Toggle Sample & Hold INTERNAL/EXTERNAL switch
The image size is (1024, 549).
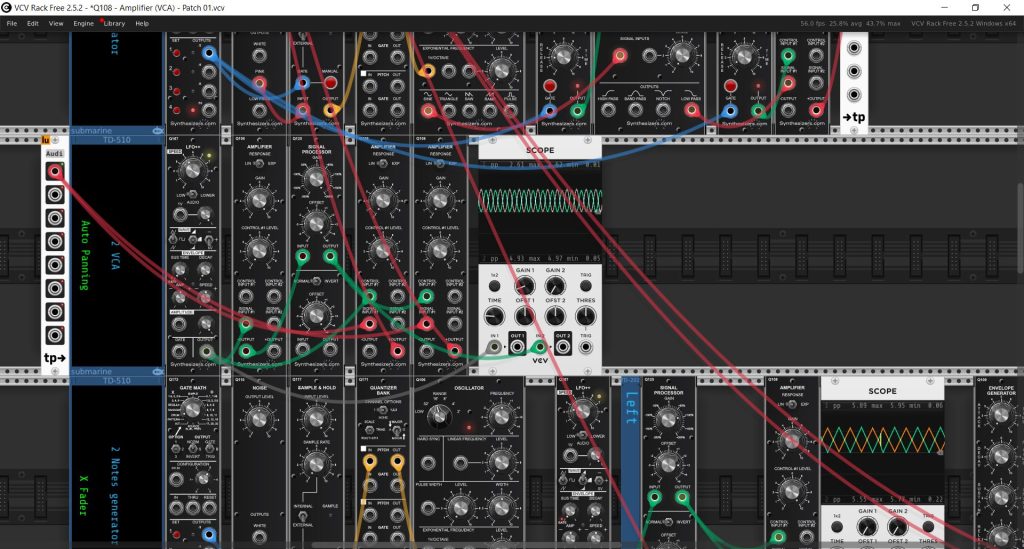pos(303,515)
